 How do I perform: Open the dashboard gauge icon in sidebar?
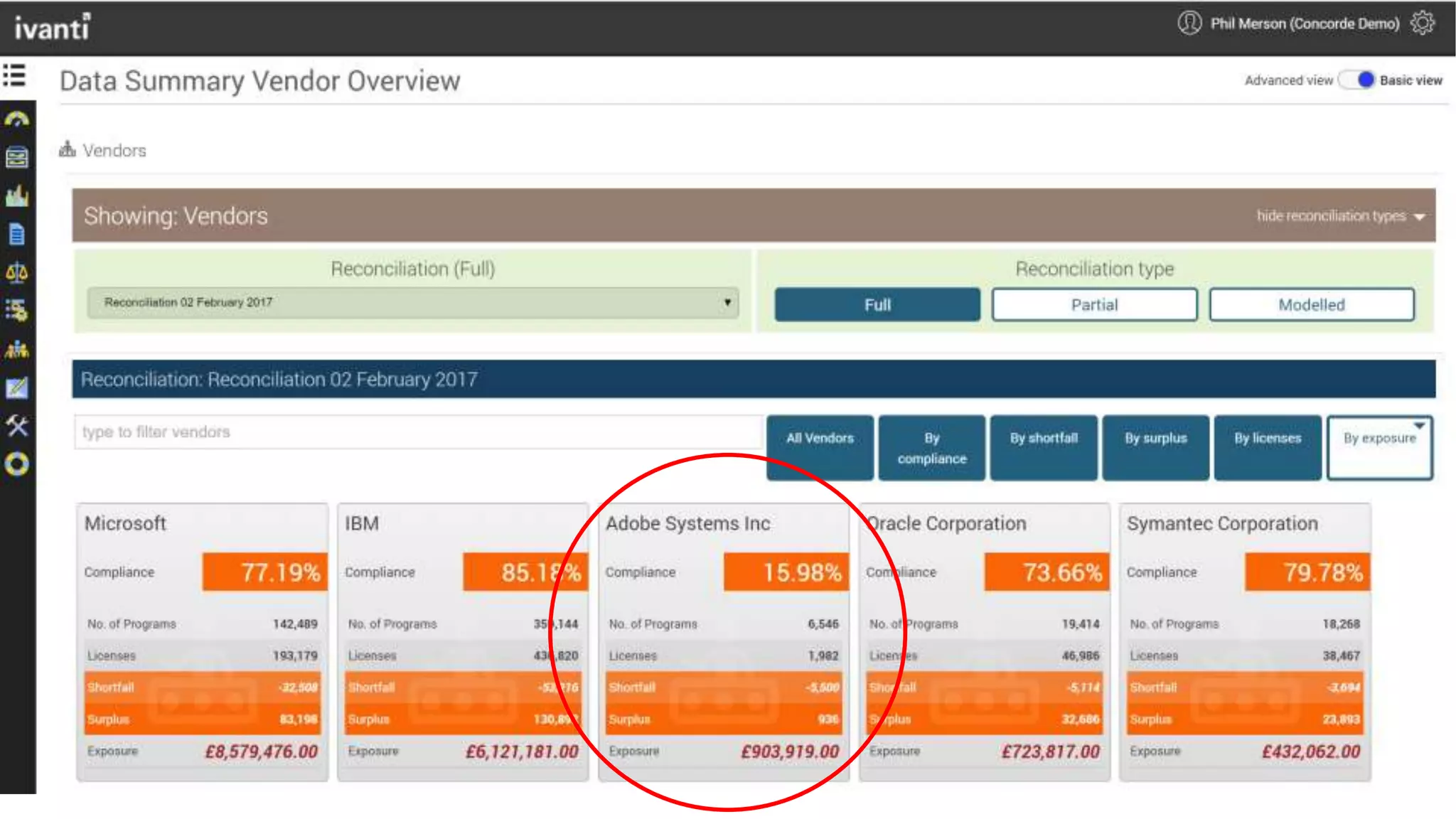16,119
